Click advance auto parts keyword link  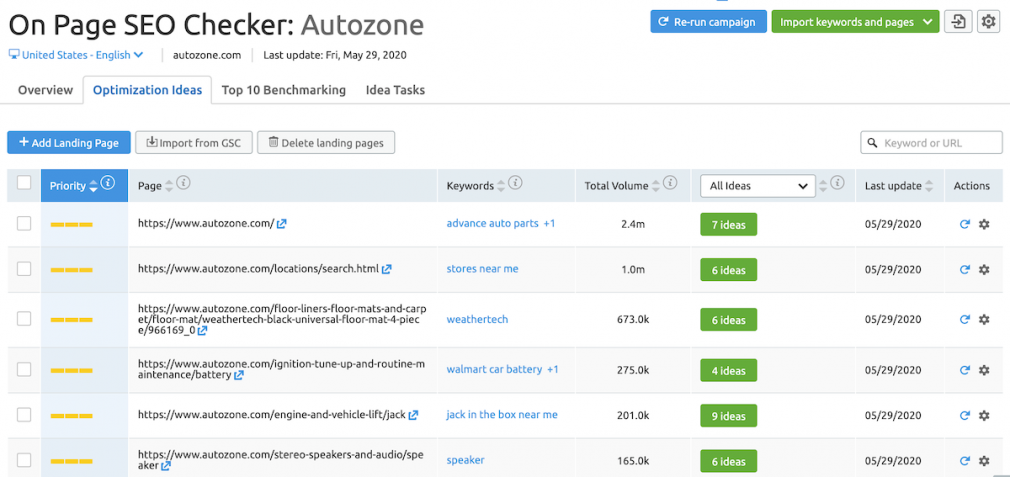click(492, 223)
